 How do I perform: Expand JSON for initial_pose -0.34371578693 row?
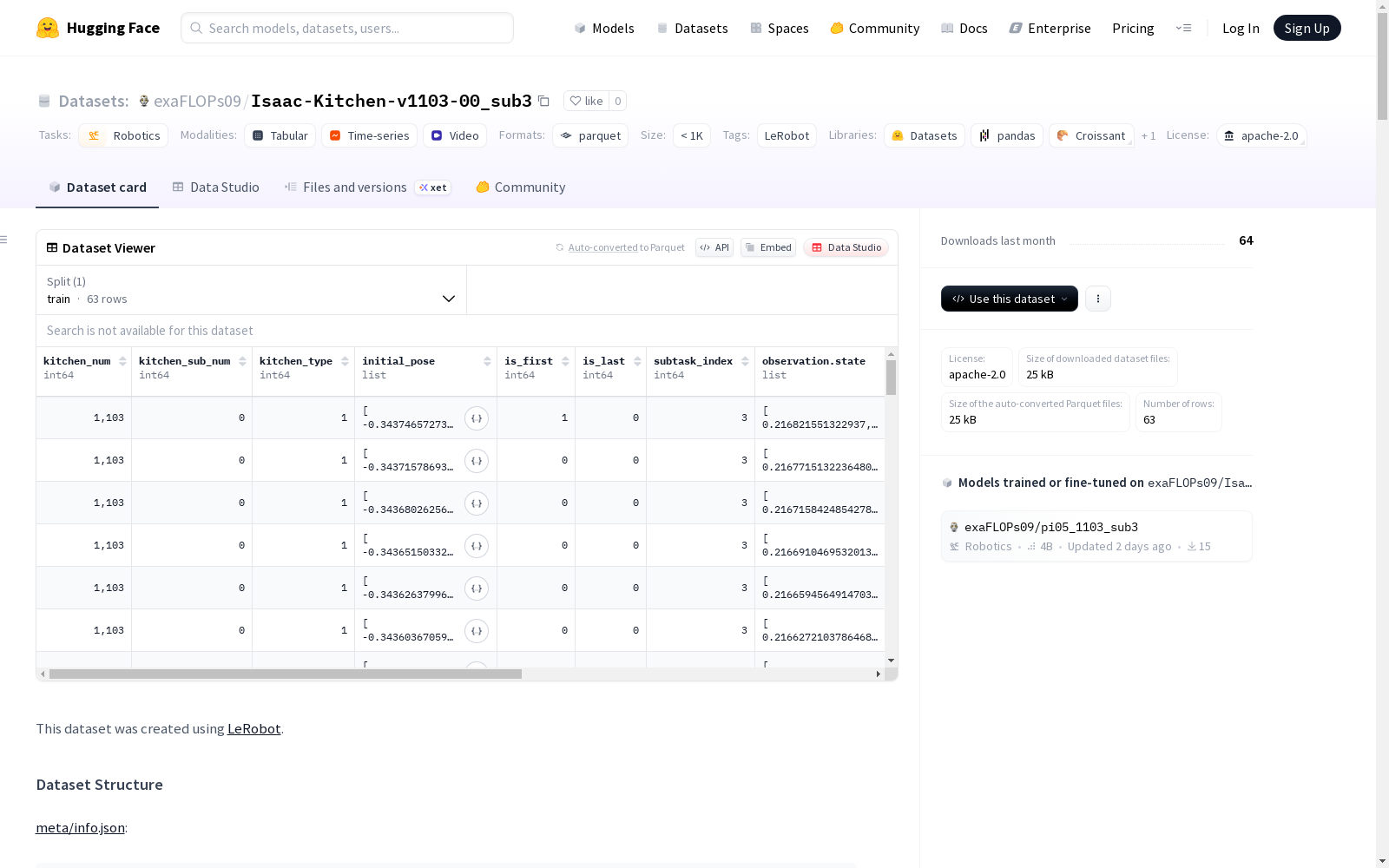click(477, 461)
